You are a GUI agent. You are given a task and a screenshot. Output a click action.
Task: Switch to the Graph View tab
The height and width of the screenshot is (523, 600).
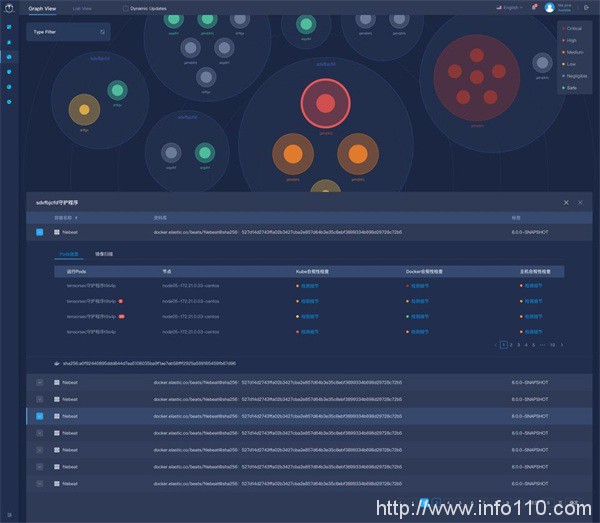click(x=42, y=7)
